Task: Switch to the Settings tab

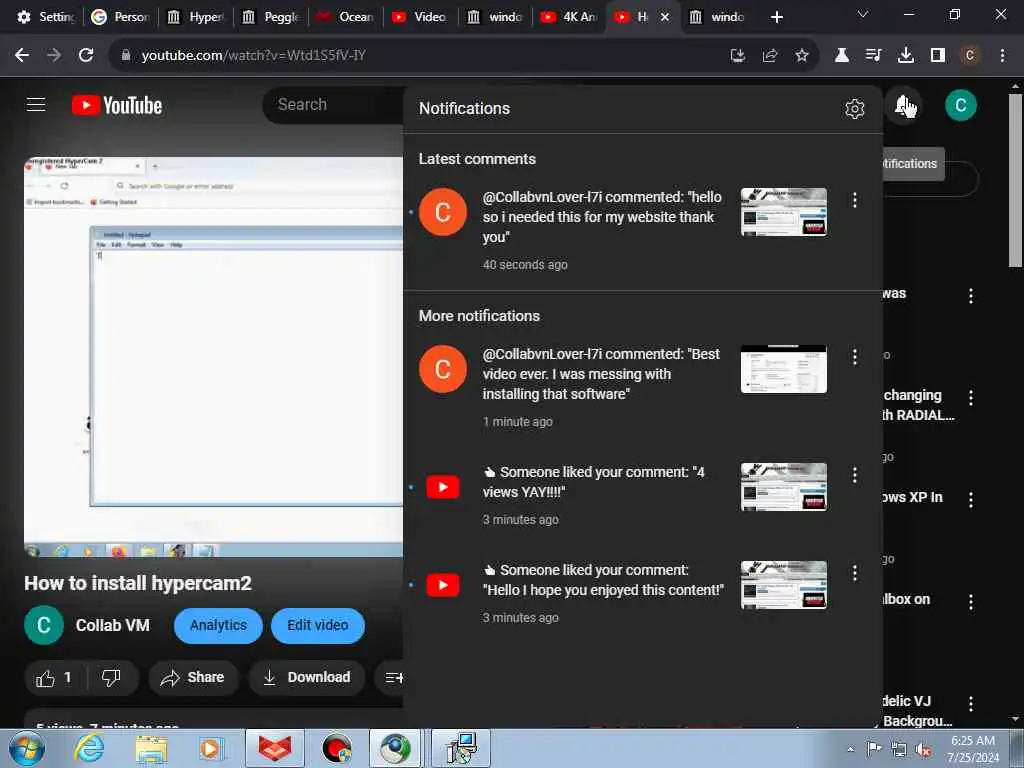Action: (x=44, y=17)
